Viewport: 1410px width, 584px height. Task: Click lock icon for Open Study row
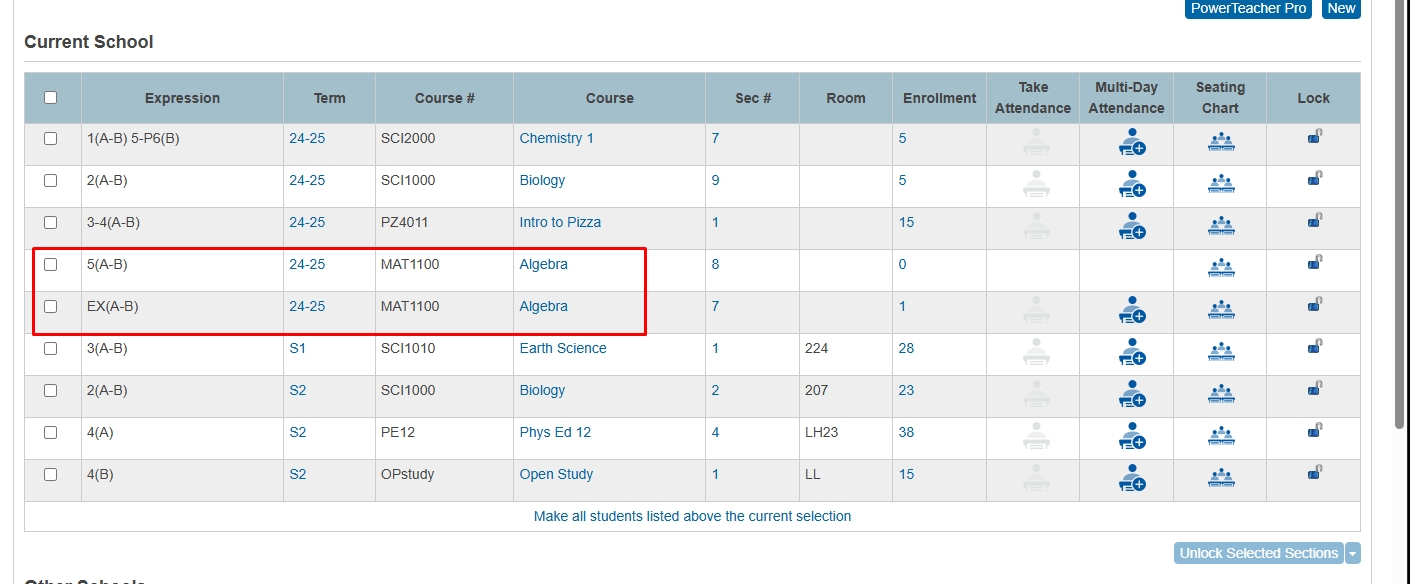pos(1314,476)
